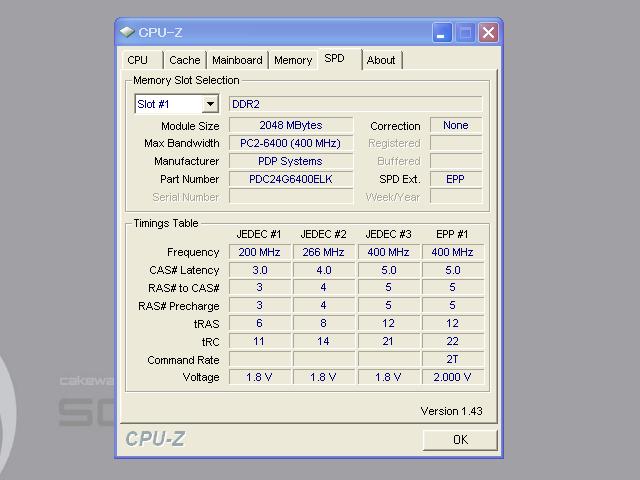640x480 pixels.
Task: Click the 200 MHz frequency cell
Action: [x=260, y=252]
